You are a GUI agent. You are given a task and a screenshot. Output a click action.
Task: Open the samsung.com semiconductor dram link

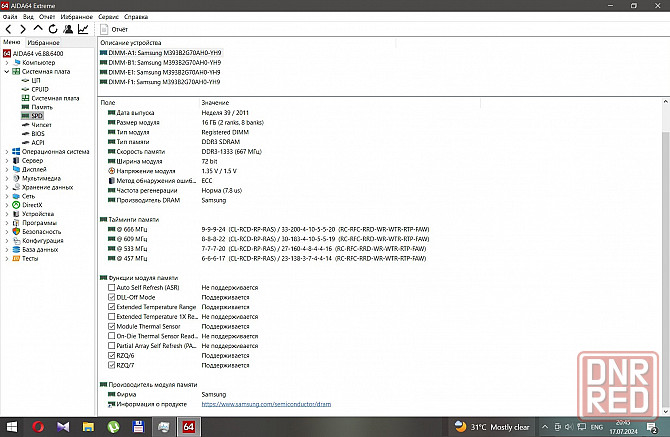tap(266, 404)
